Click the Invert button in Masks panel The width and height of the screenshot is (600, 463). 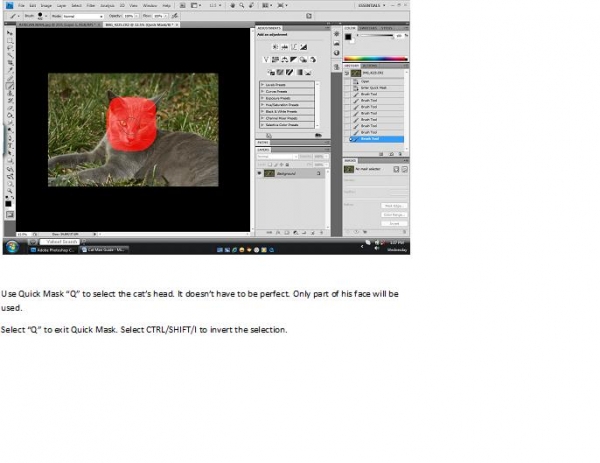click(394, 223)
